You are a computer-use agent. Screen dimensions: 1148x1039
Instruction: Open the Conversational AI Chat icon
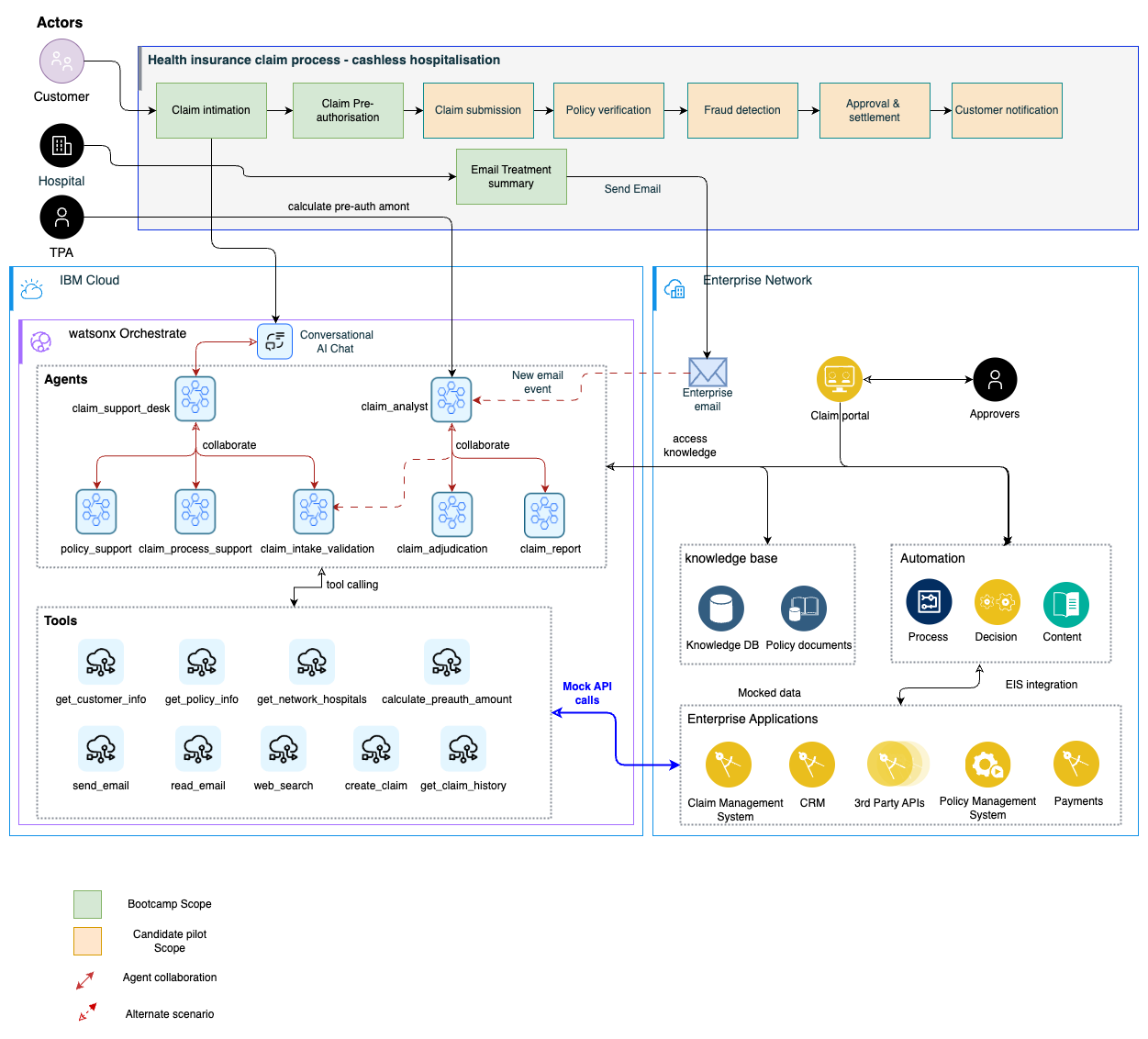point(274,341)
